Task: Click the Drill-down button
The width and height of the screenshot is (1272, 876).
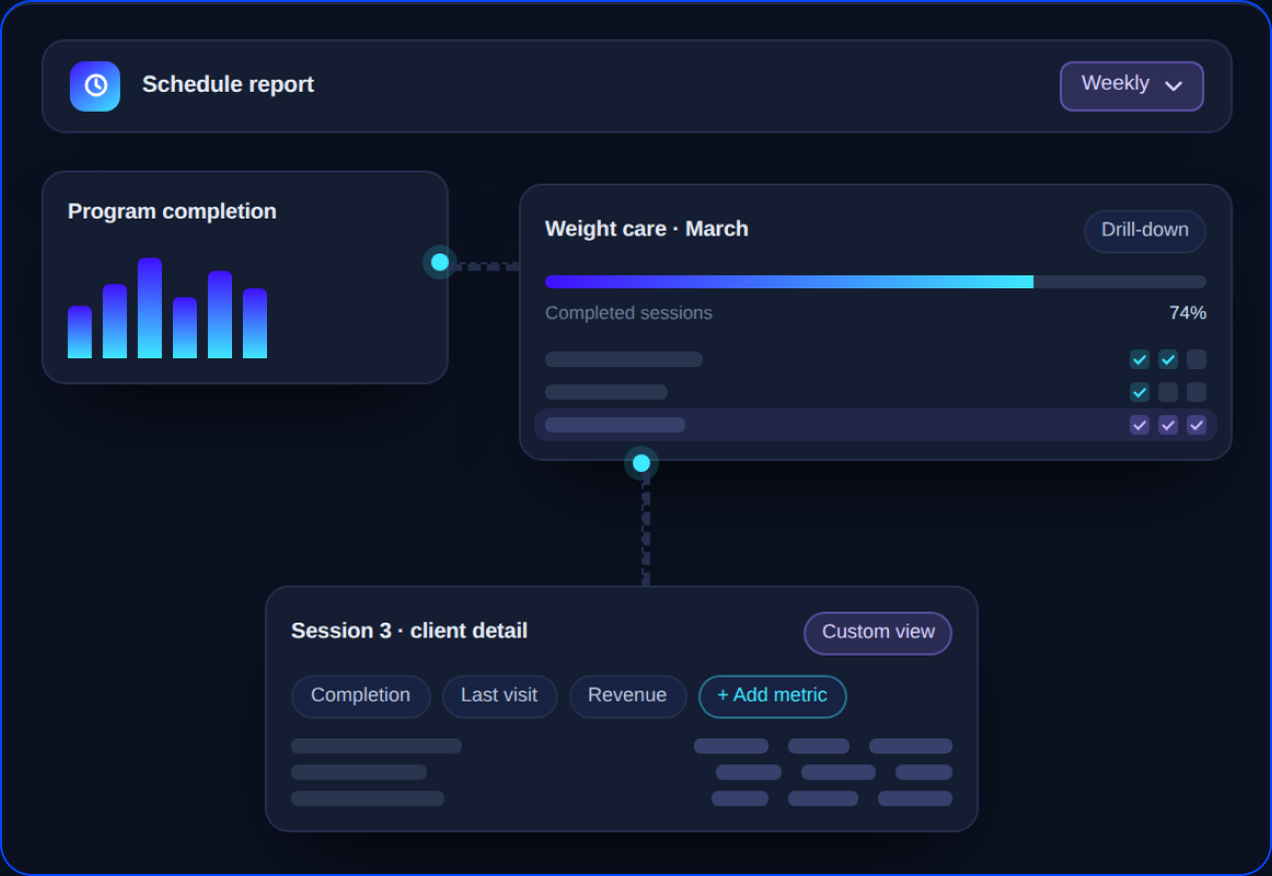Action: click(1145, 231)
